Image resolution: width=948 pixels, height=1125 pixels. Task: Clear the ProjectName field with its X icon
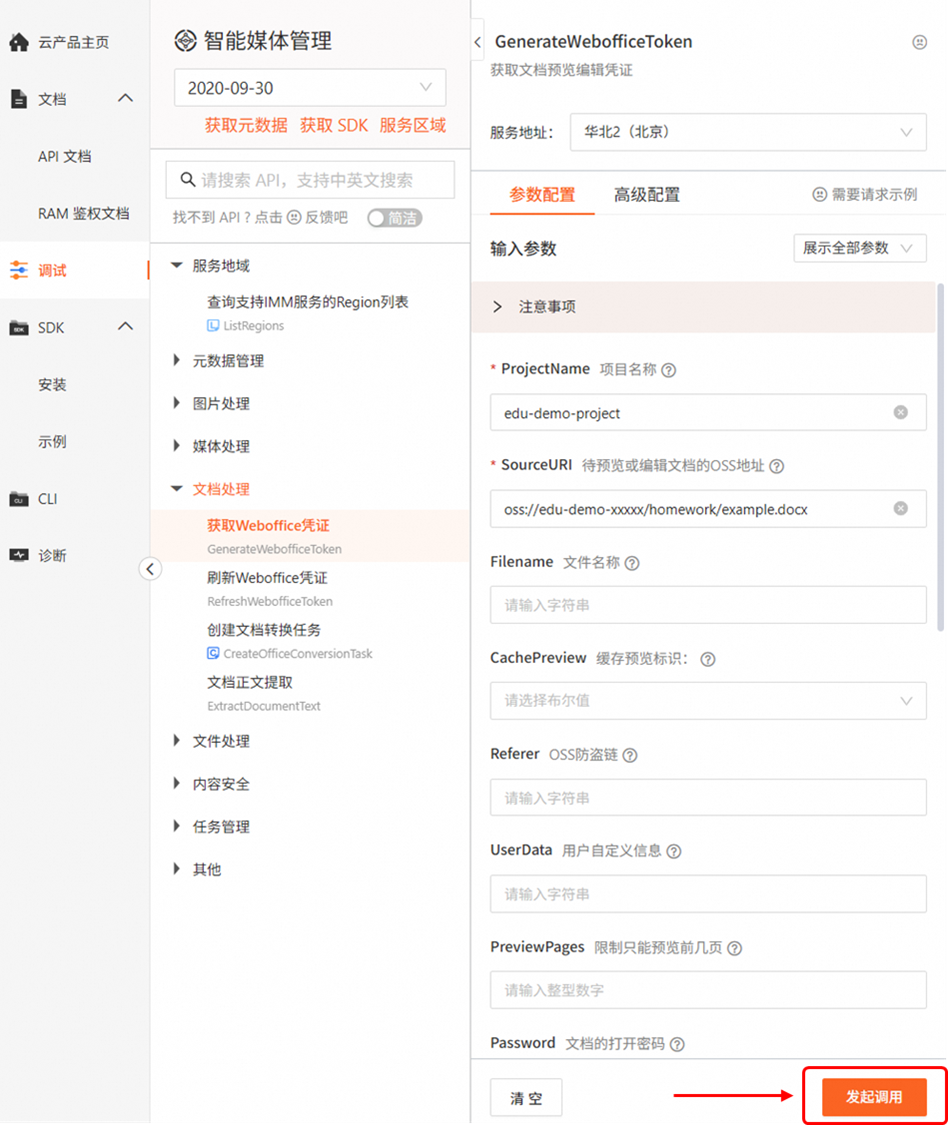901,413
